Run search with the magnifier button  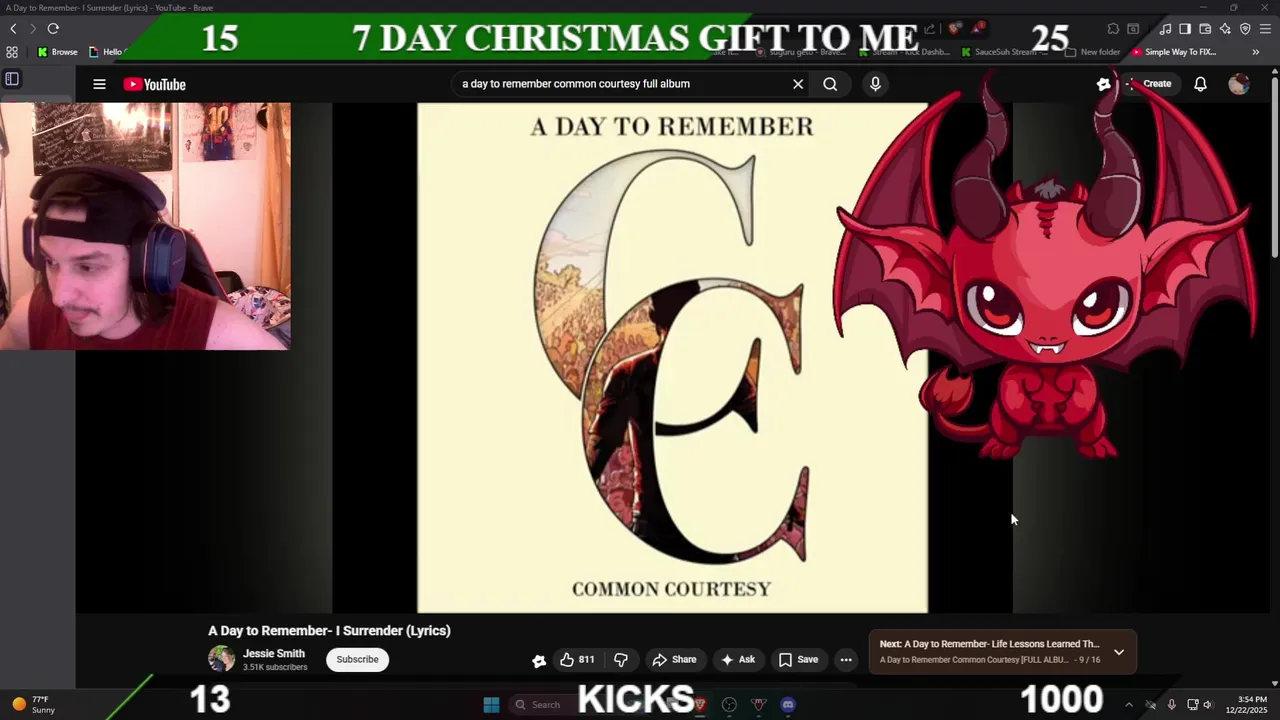830,84
